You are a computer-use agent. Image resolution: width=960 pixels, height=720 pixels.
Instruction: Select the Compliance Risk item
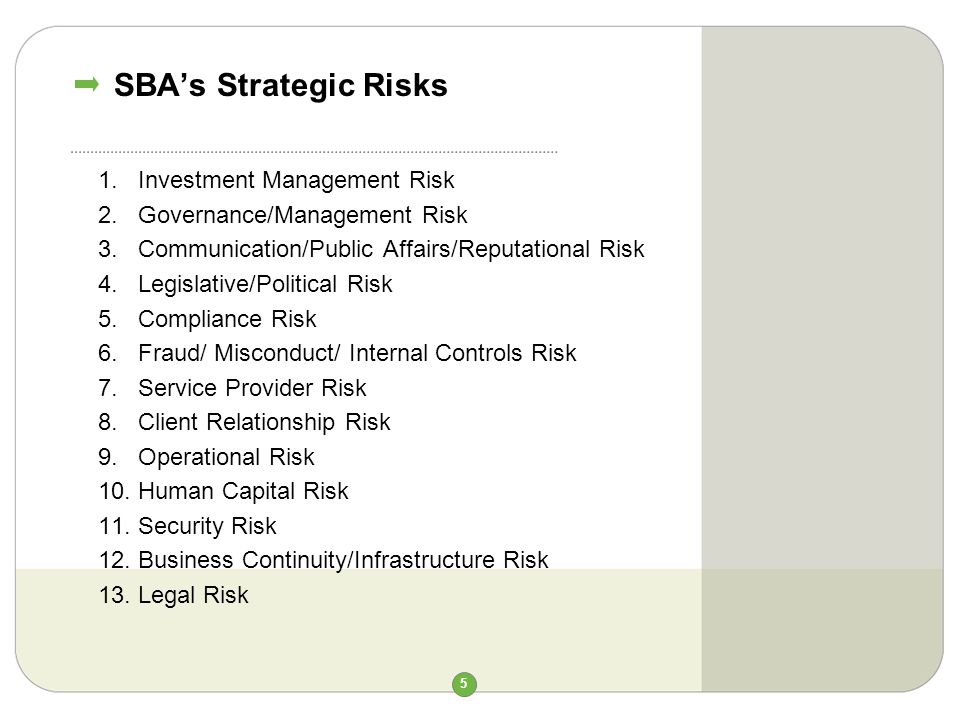(227, 319)
